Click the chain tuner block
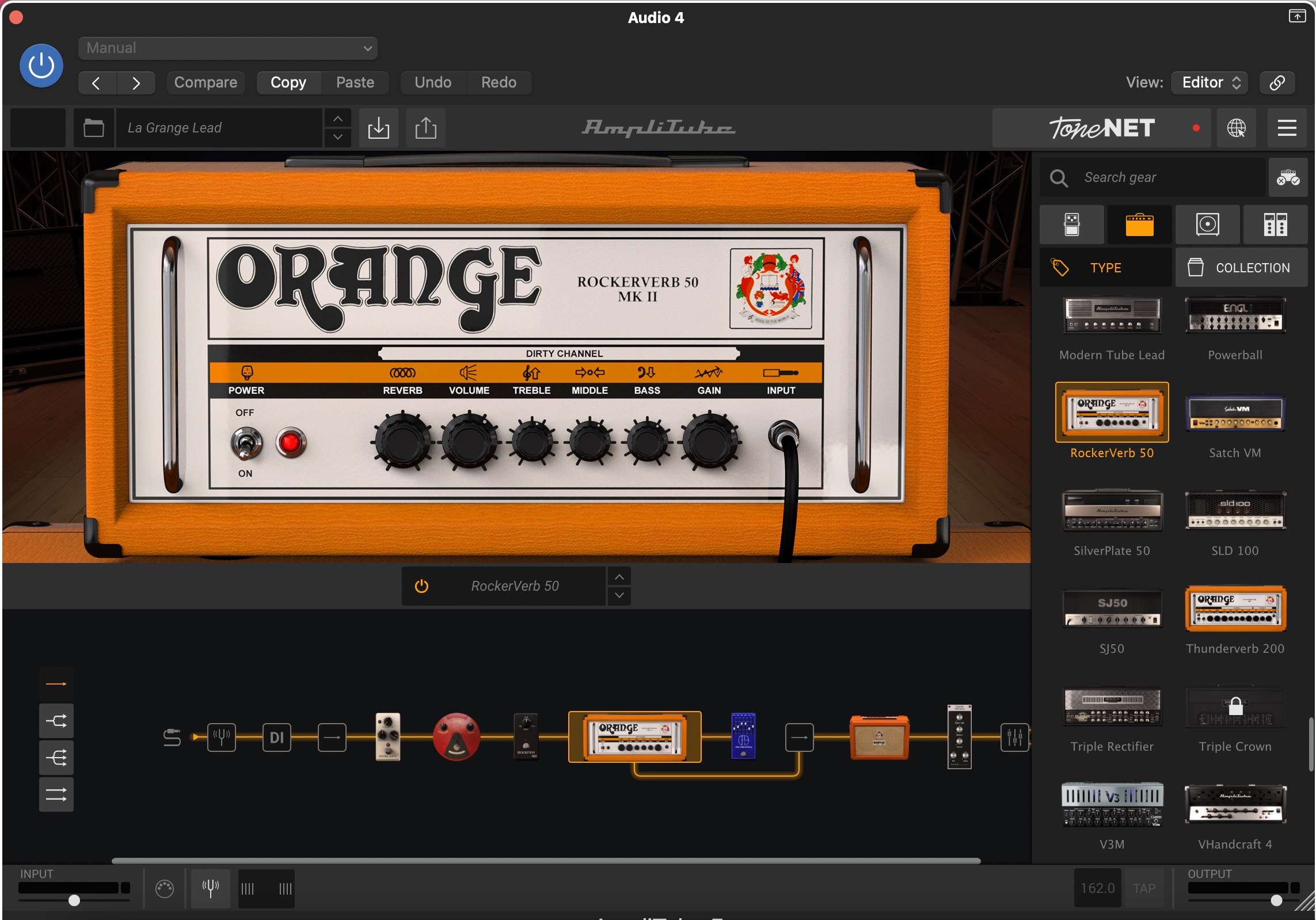Viewport: 1316px width, 920px height. click(222, 737)
